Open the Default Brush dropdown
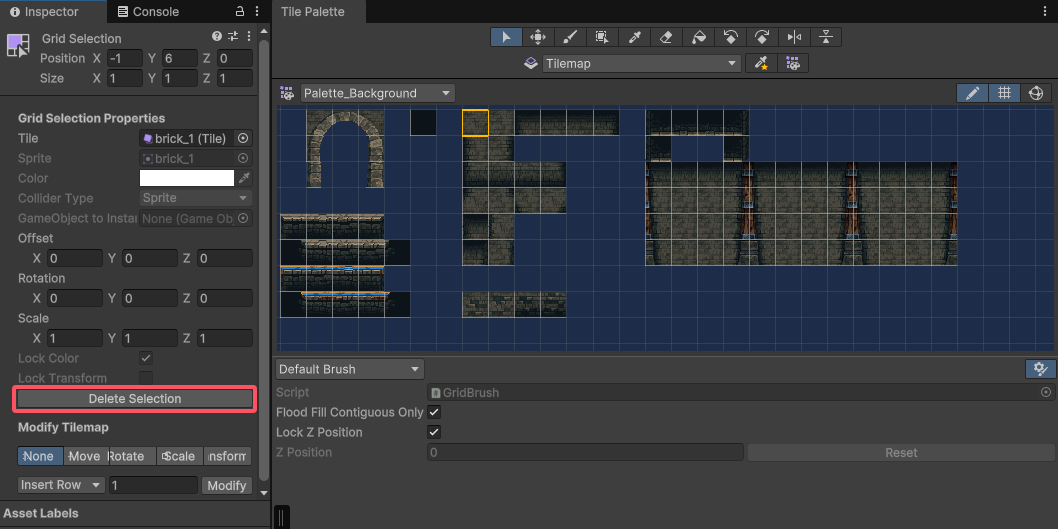This screenshot has width=1058, height=529. [350, 369]
